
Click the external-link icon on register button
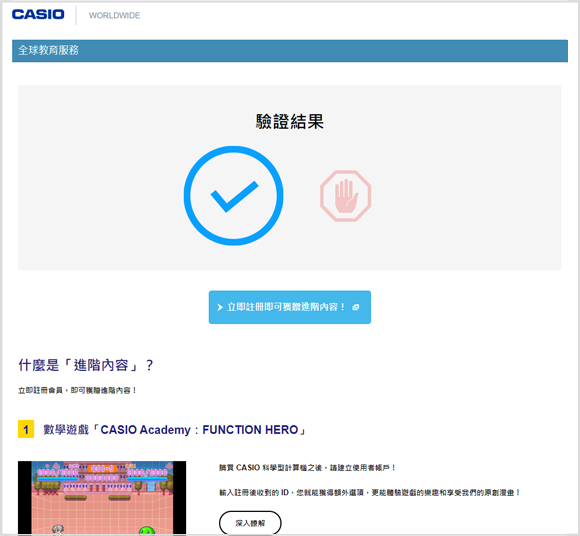pyautogui.click(x=355, y=307)
